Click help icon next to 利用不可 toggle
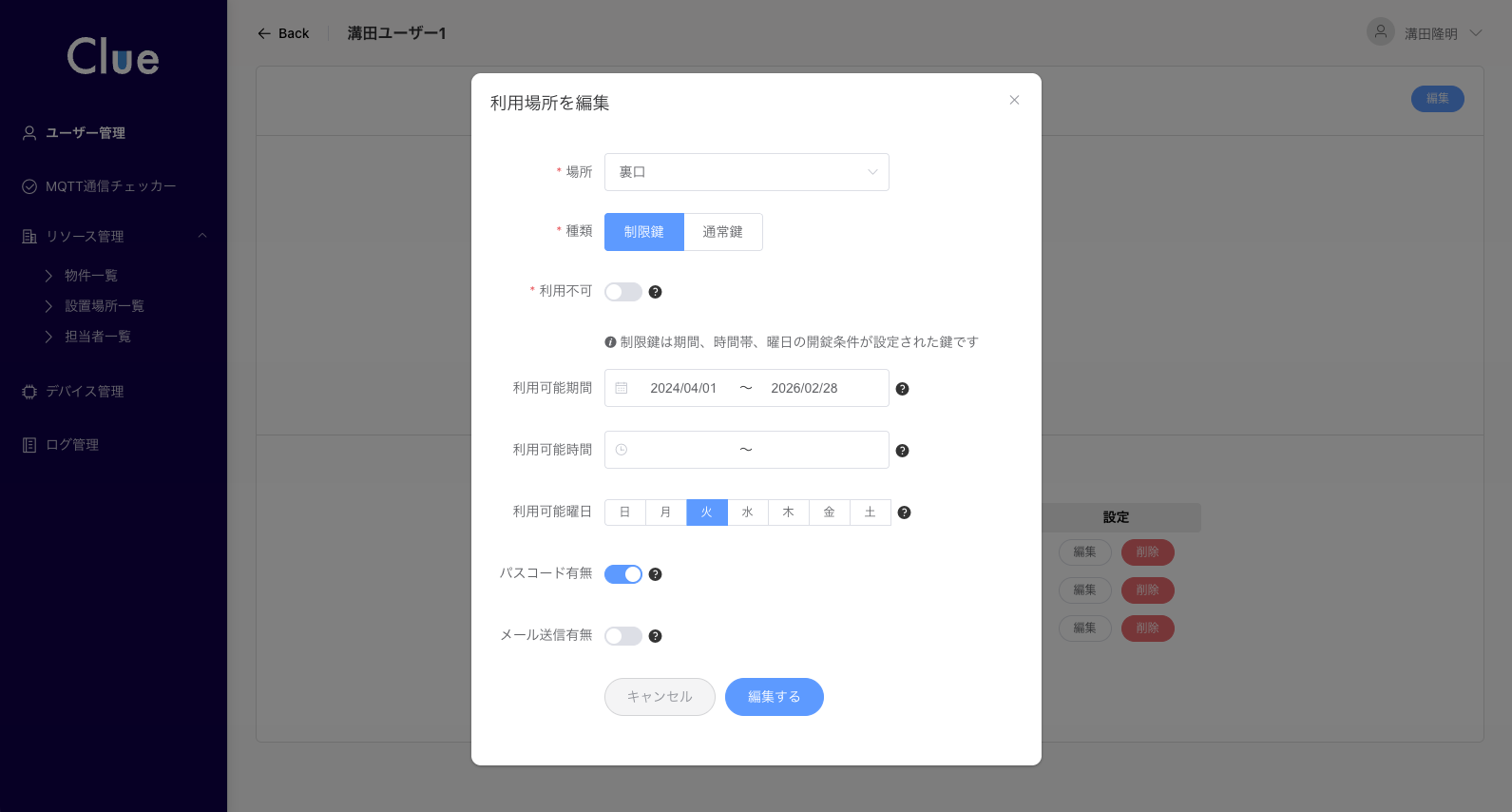The image size is (1512, 812). [x=655, y=292]
